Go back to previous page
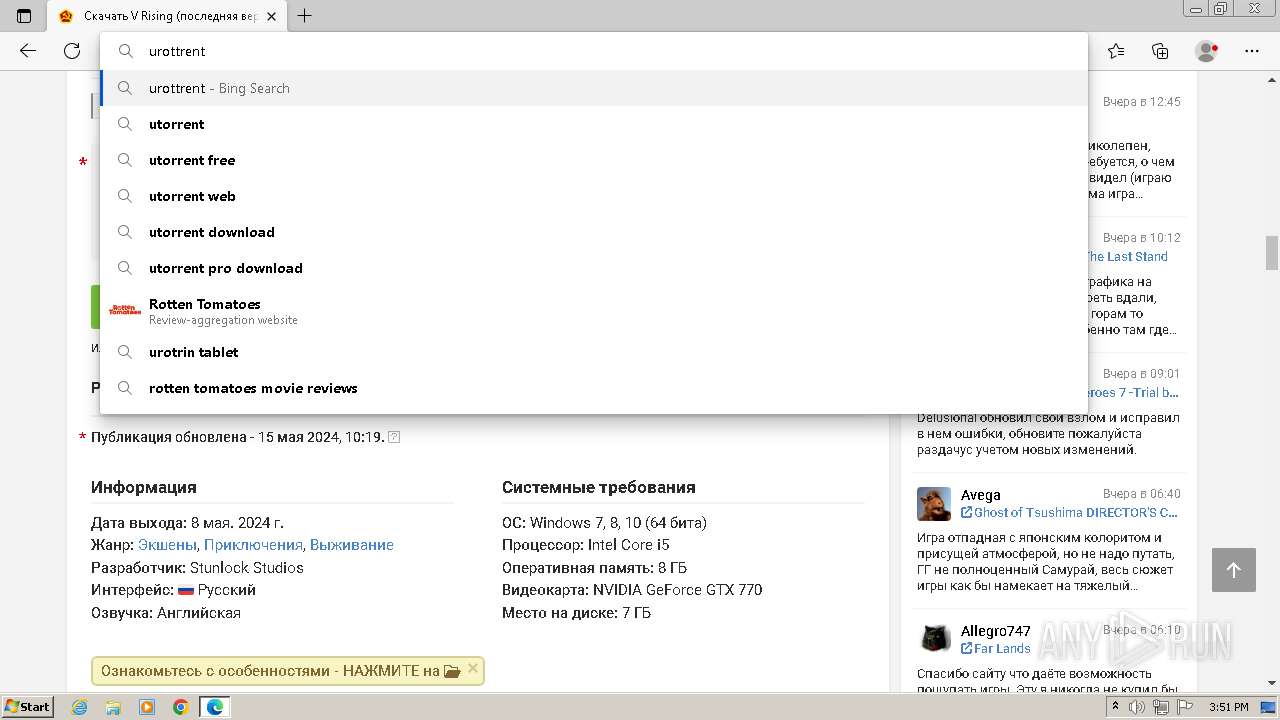Screen dimensions: 1280x720 tap(28, 51)
